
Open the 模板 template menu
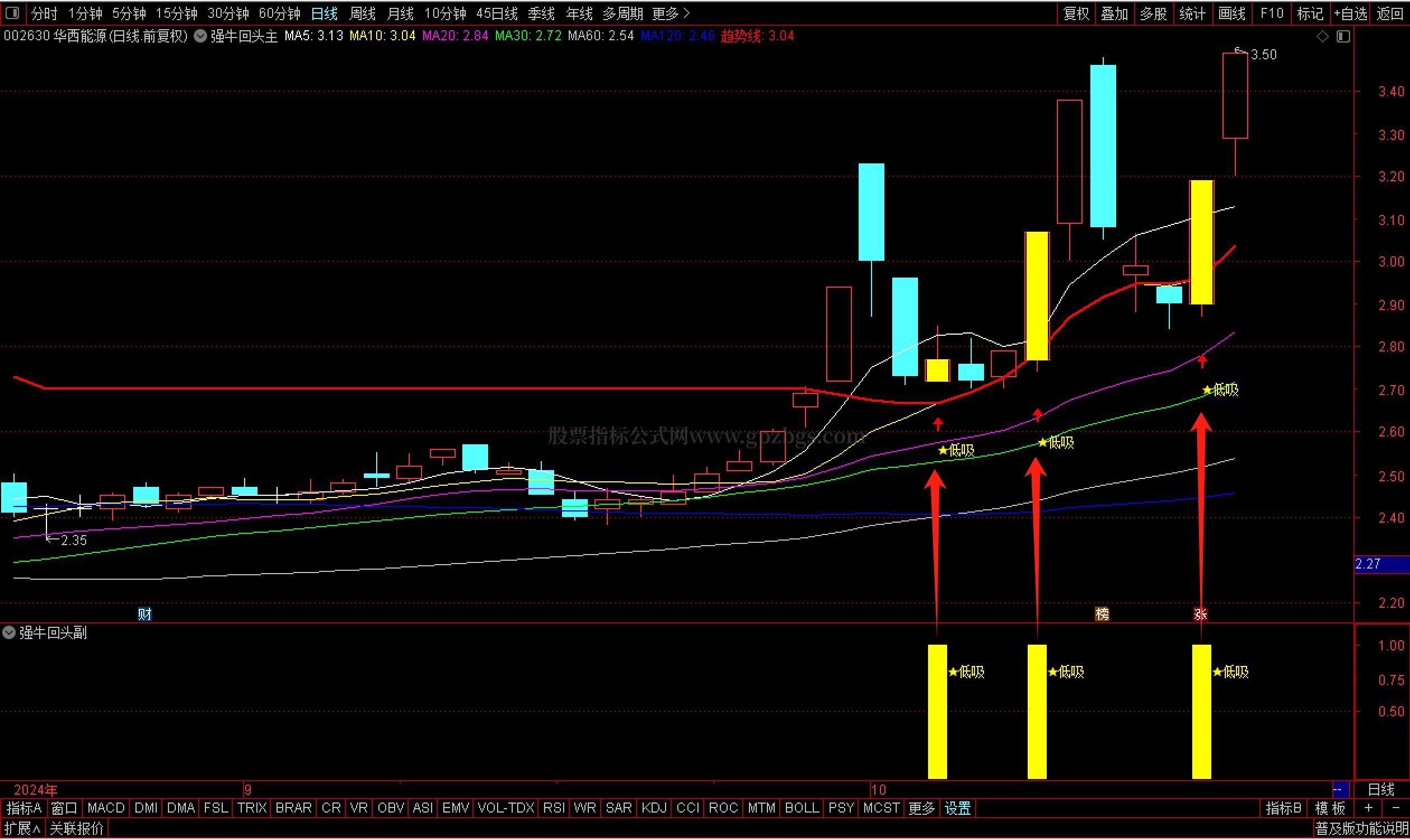pos(1330,809)
